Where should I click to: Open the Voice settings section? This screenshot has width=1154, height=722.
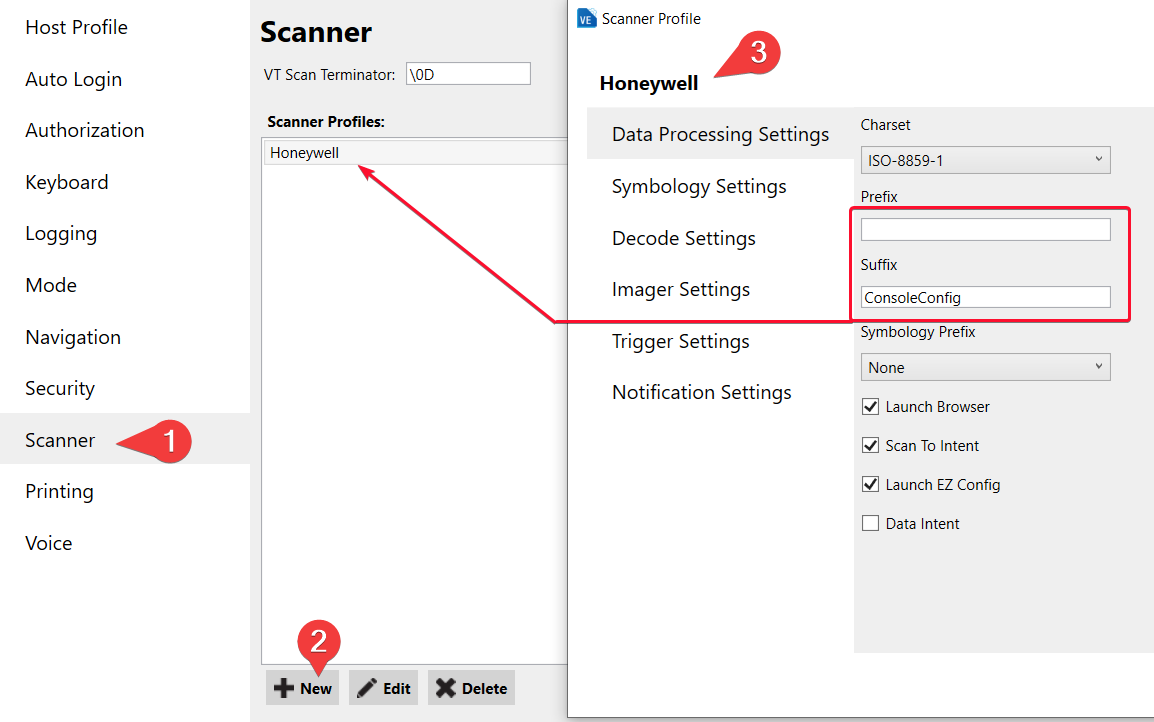coord(48,543)
